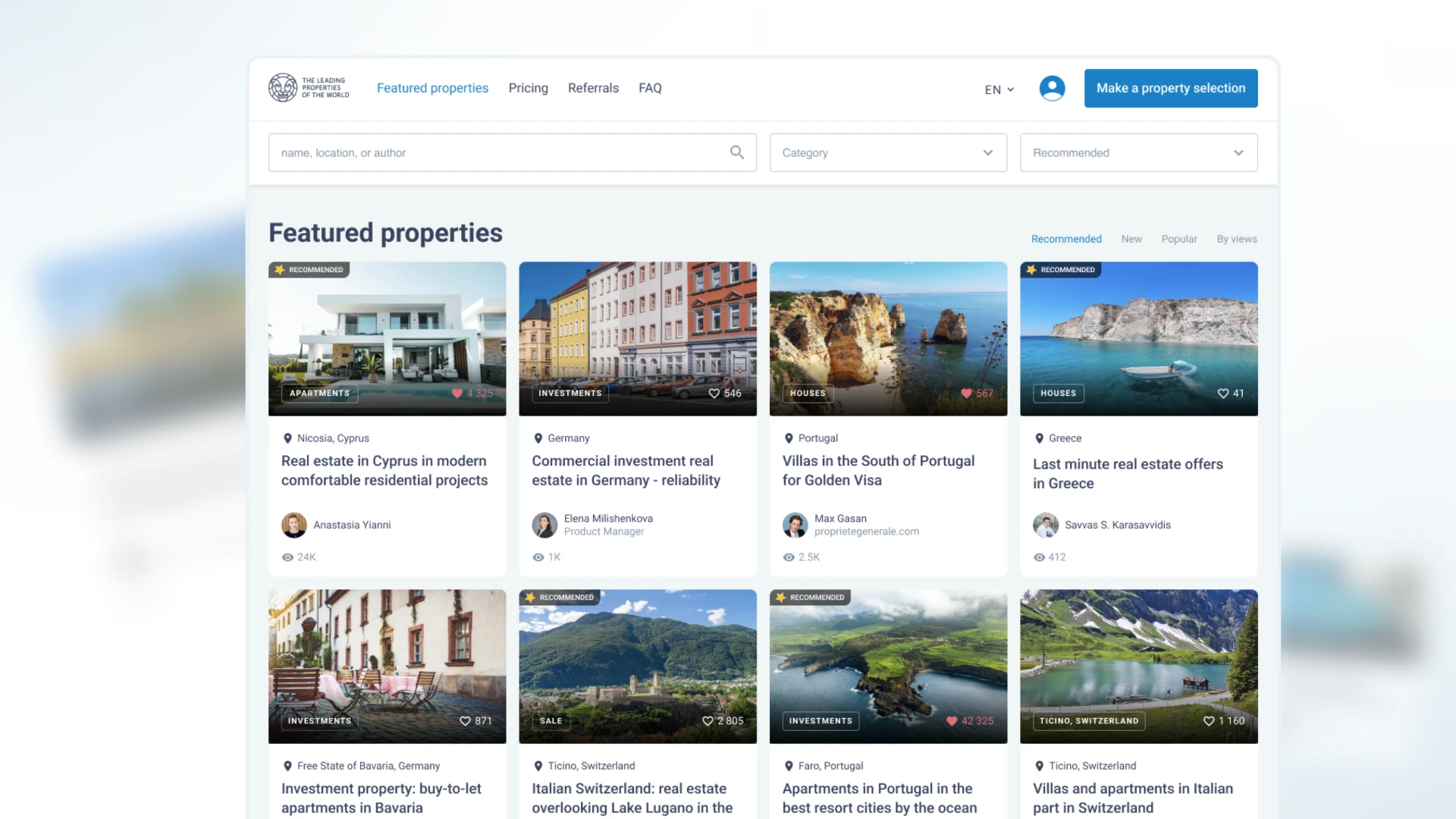The width and height of the screenshot is (1456, 819).
Task: Click star Recommended badge on Greece card
Action: [x=1060, y=270]
